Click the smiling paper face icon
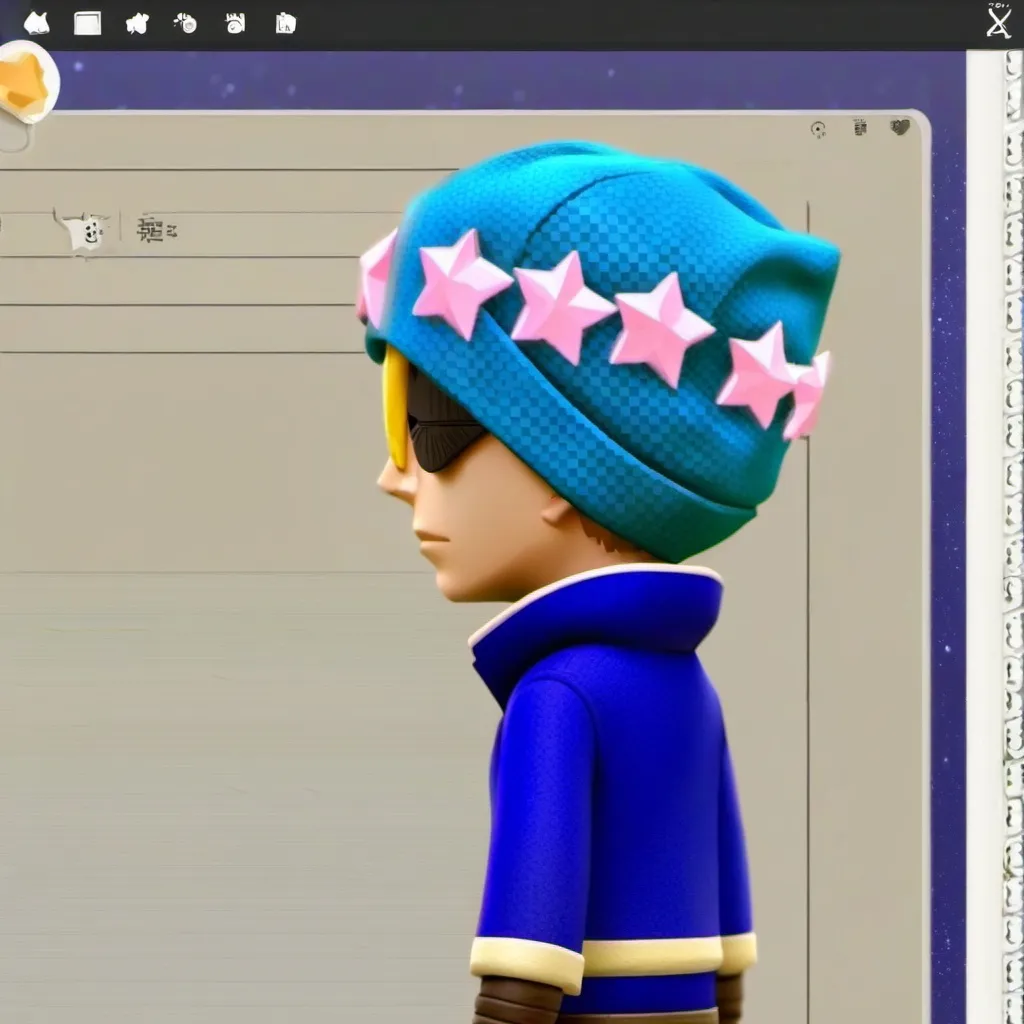 click(x=84, y=231)
